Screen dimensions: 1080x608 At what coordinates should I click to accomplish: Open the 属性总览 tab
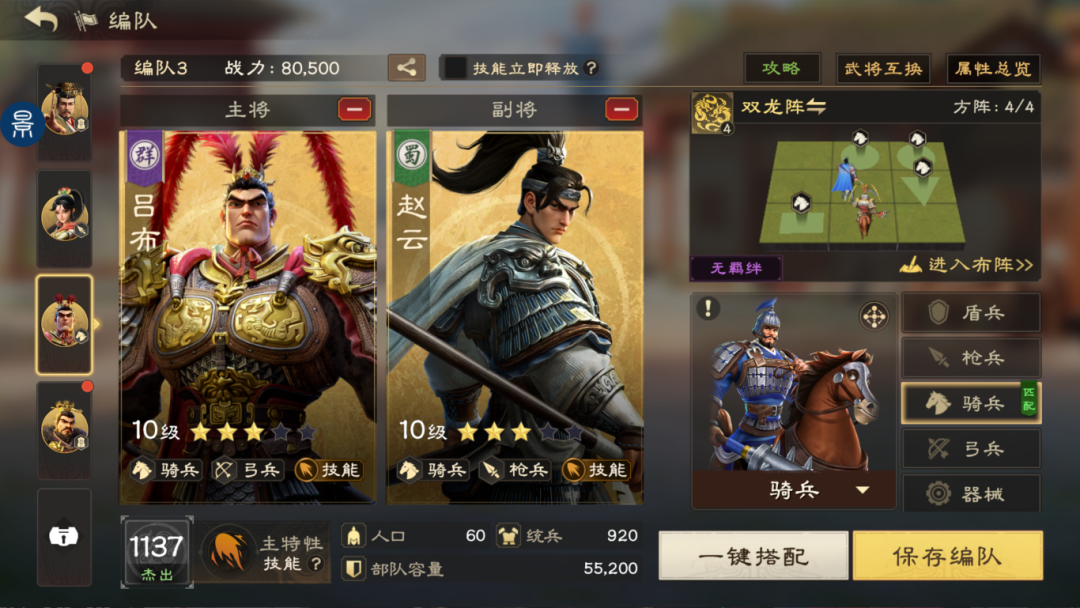[x=993, y=68]
